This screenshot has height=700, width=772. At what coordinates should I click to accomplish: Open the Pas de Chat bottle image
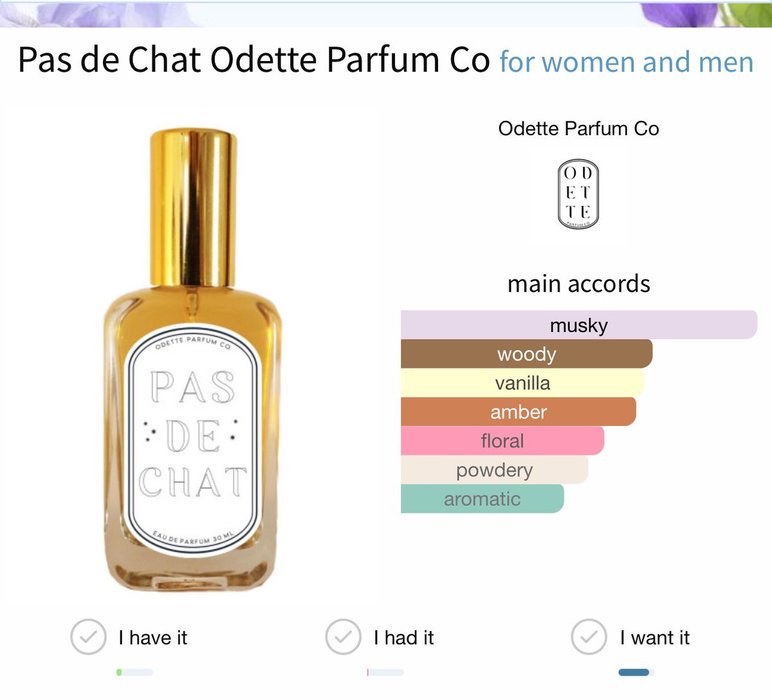[x=193, y=360]
